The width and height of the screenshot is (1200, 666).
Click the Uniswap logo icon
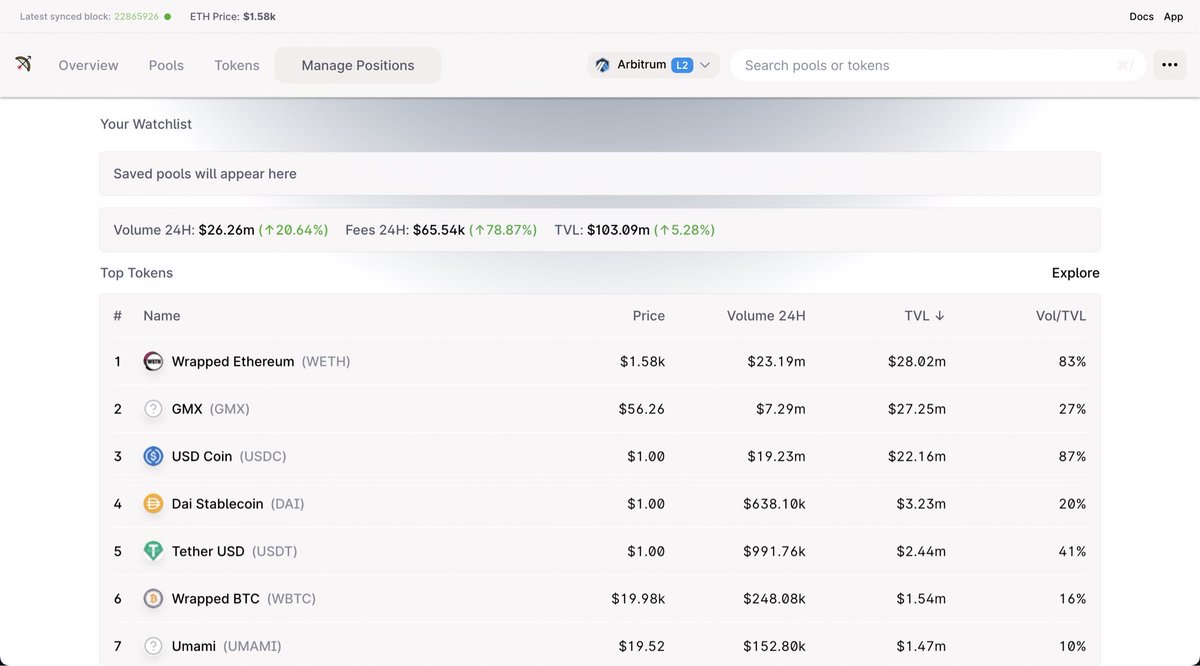click(x=23, y=65)
